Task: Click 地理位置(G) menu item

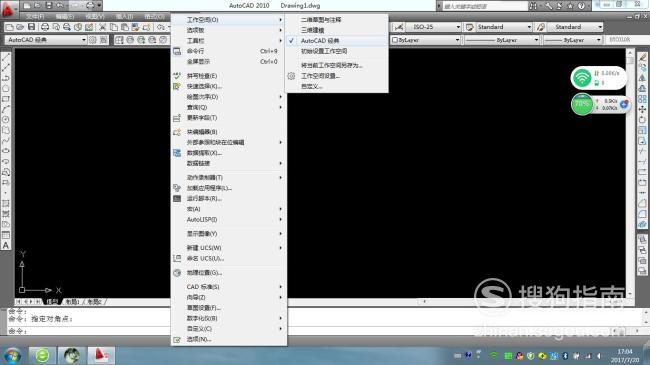Action: point(228,273)
